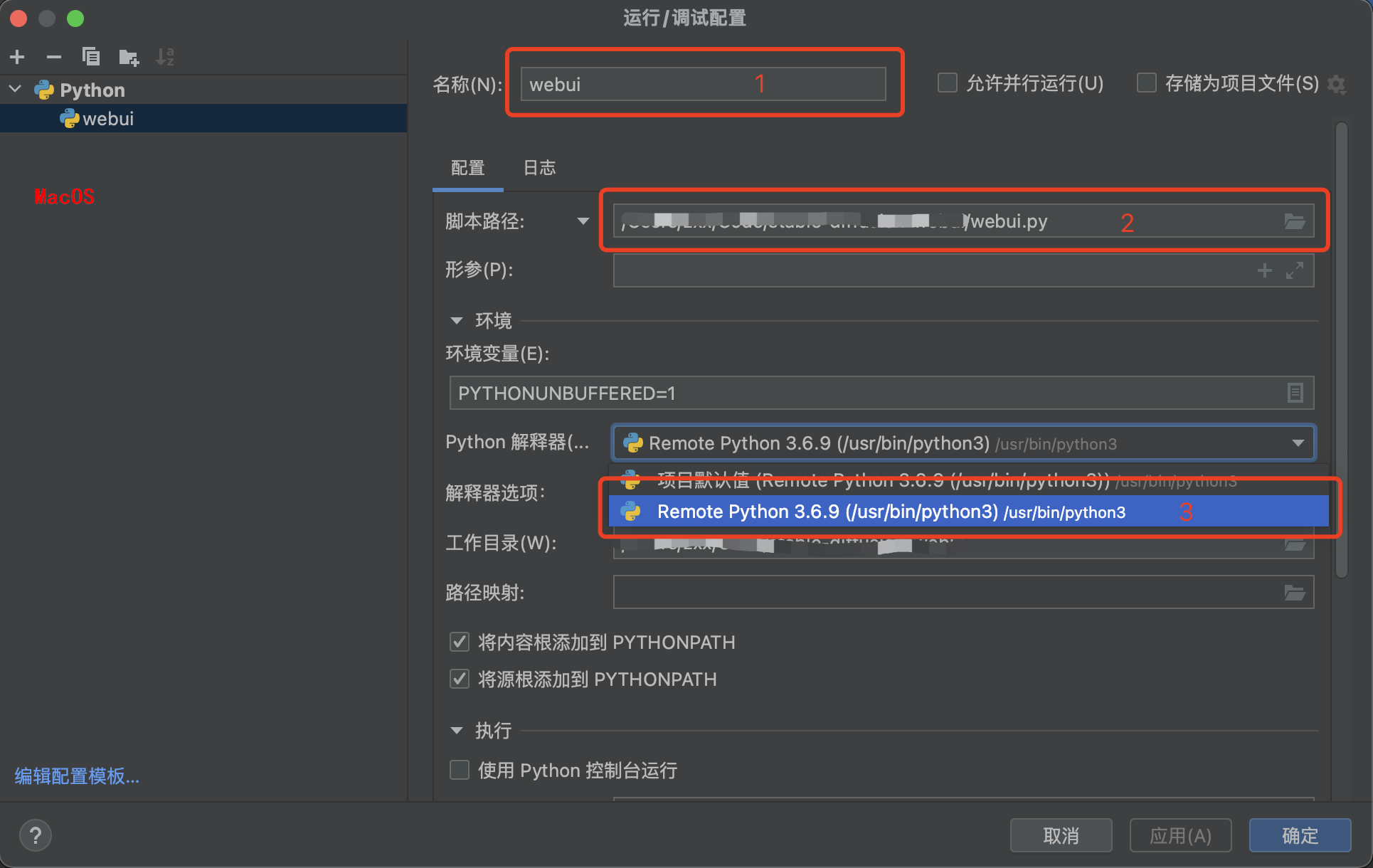Click the sort configurations alphabetically icon

[165, 57]
